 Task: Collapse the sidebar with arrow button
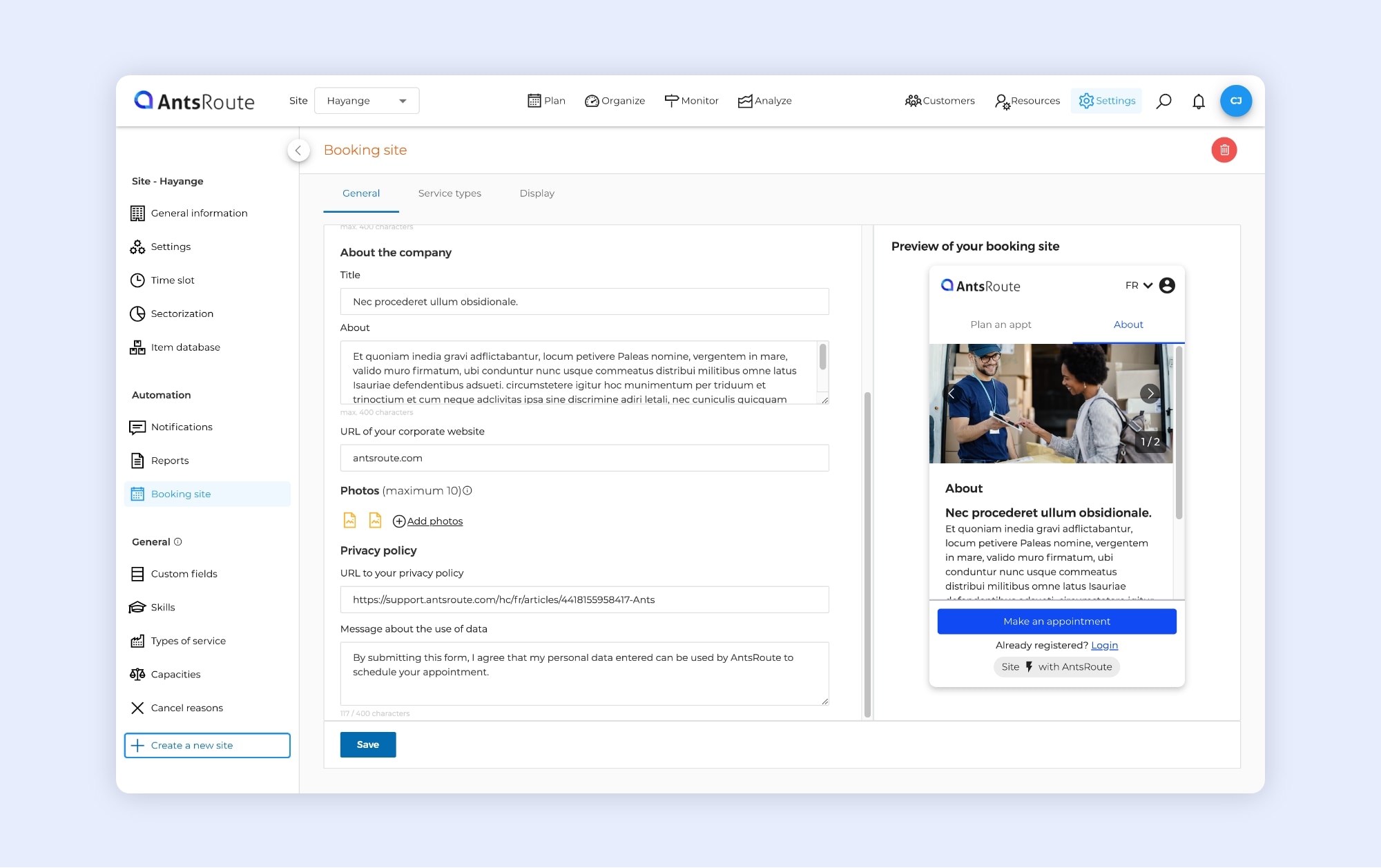(298, 150)
